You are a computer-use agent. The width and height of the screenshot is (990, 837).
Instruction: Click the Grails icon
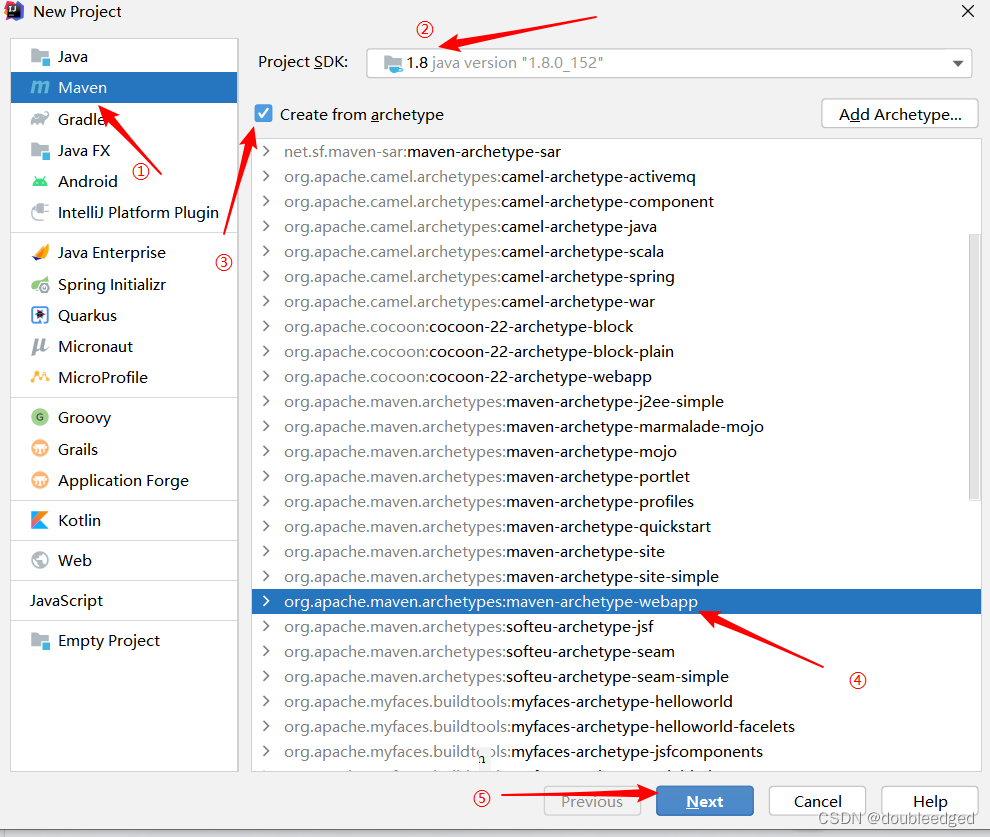[x=40, y=449]
